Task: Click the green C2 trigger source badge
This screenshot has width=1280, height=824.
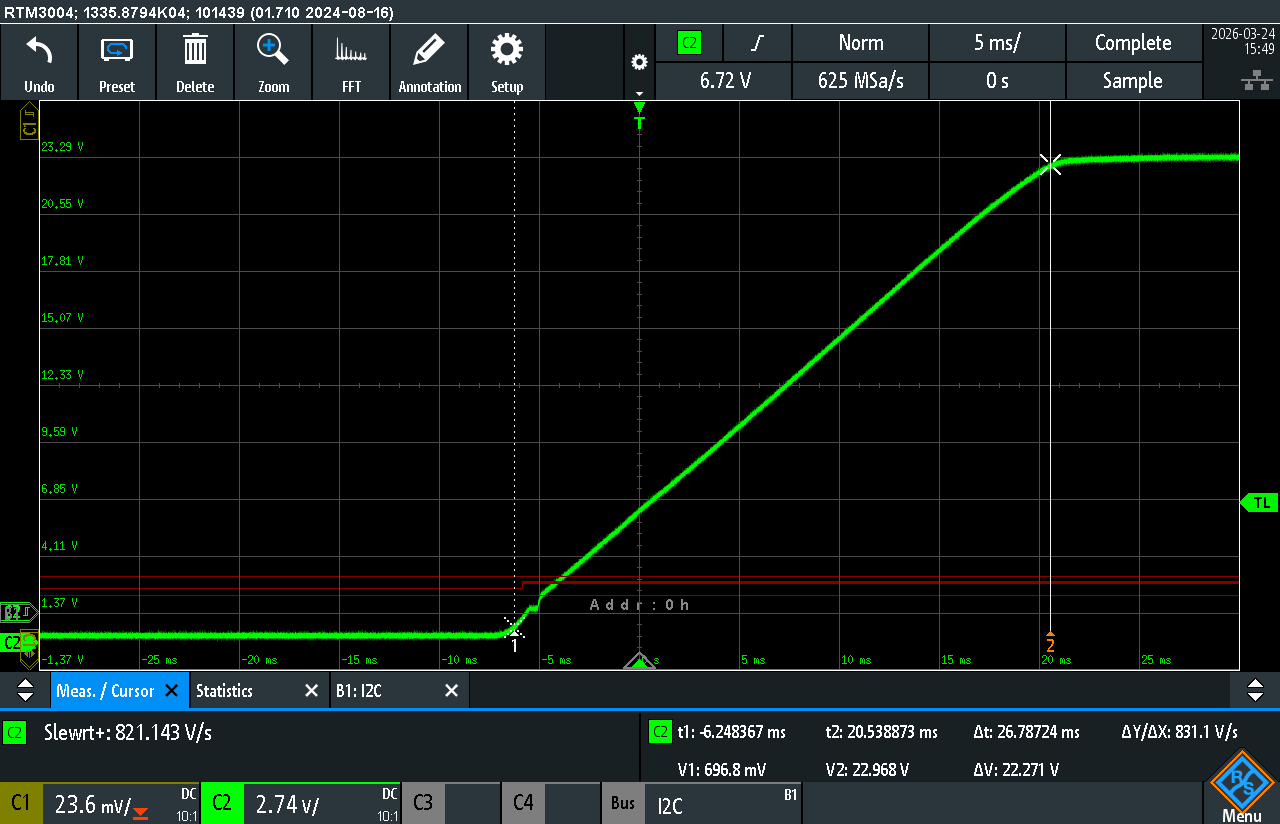Action: tap(689, 43)
